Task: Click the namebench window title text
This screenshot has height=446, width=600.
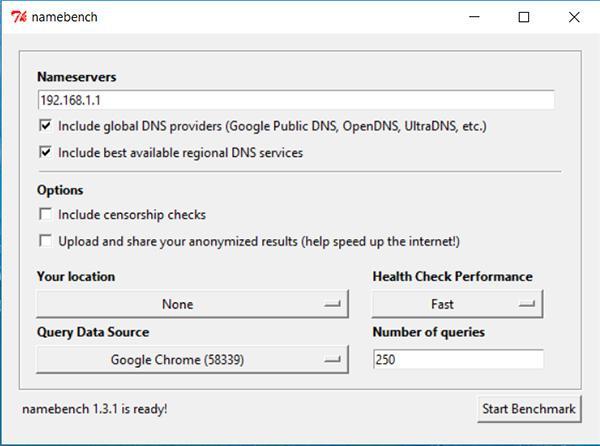Action: click(x=64, y=17)
